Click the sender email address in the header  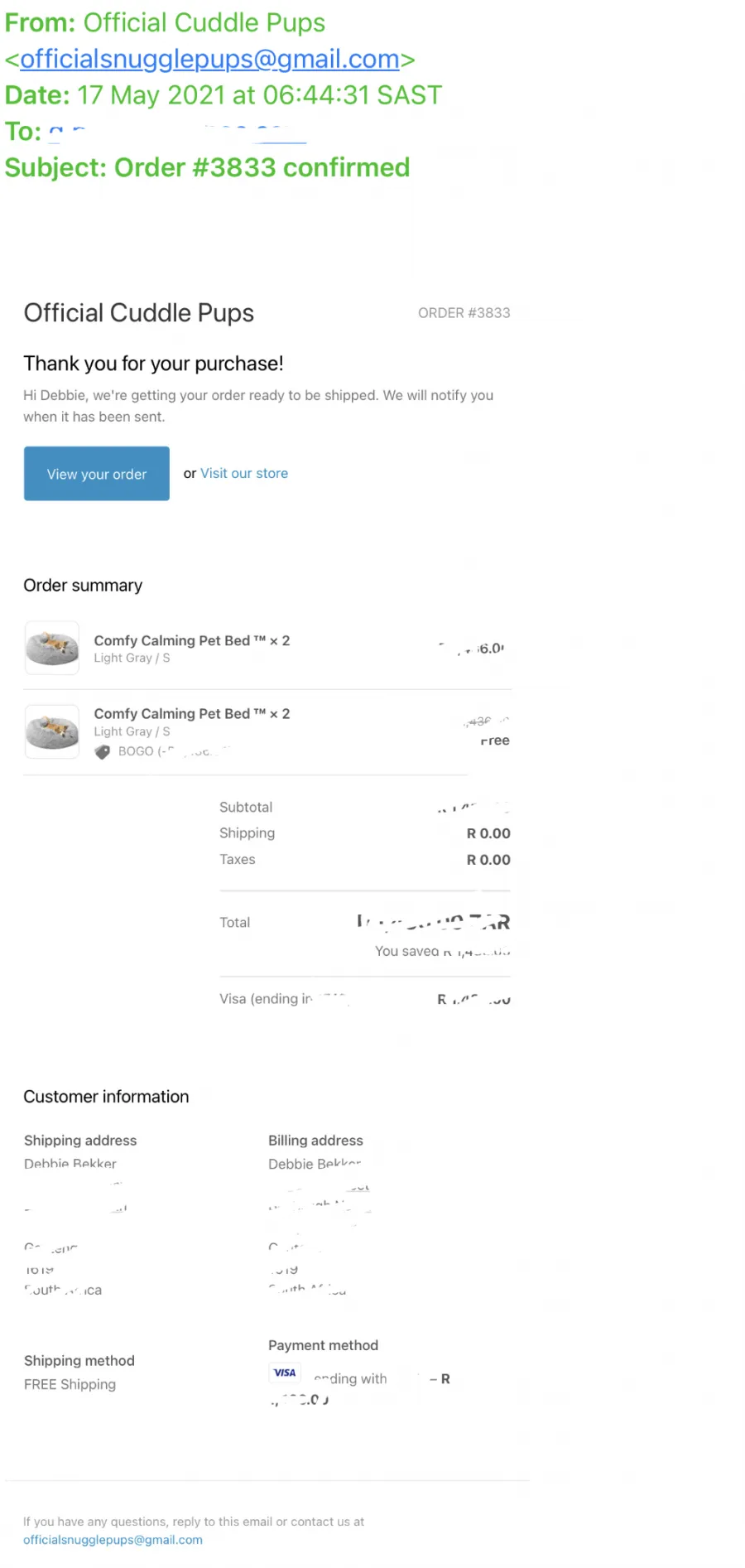click(x=209, y=59)
